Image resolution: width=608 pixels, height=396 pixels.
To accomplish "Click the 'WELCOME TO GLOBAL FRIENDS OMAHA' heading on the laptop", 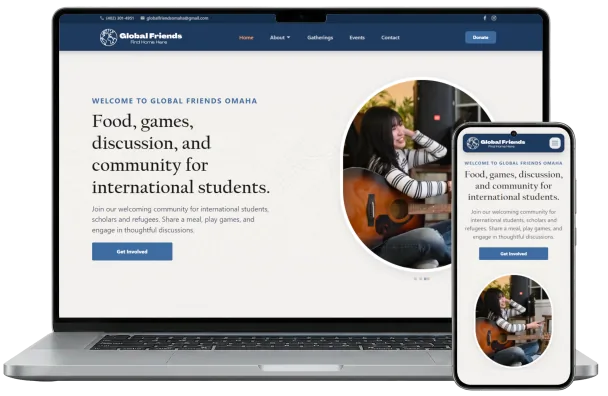I will (x=174, y=101).
